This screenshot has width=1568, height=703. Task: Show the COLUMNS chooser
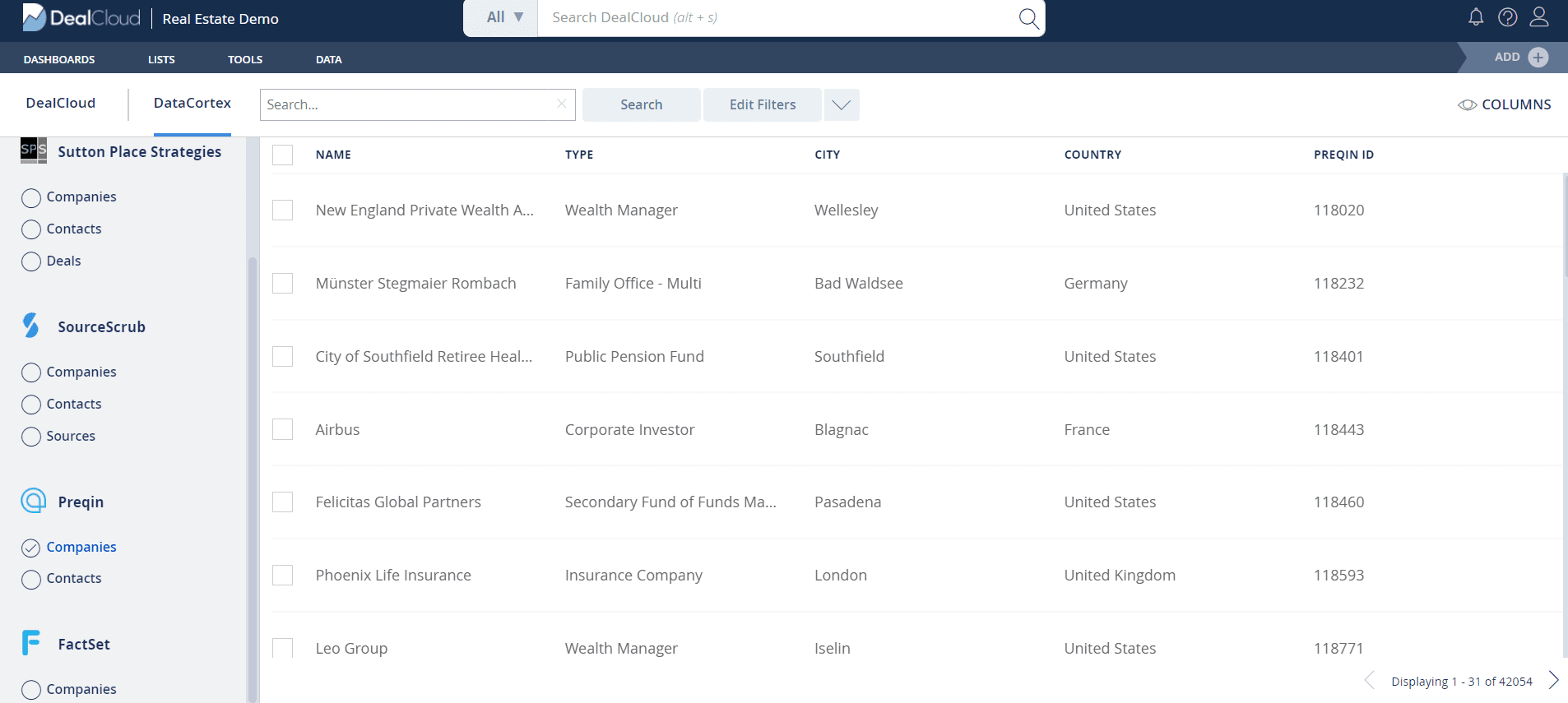pyautogui.click(x=1505, y=104)
